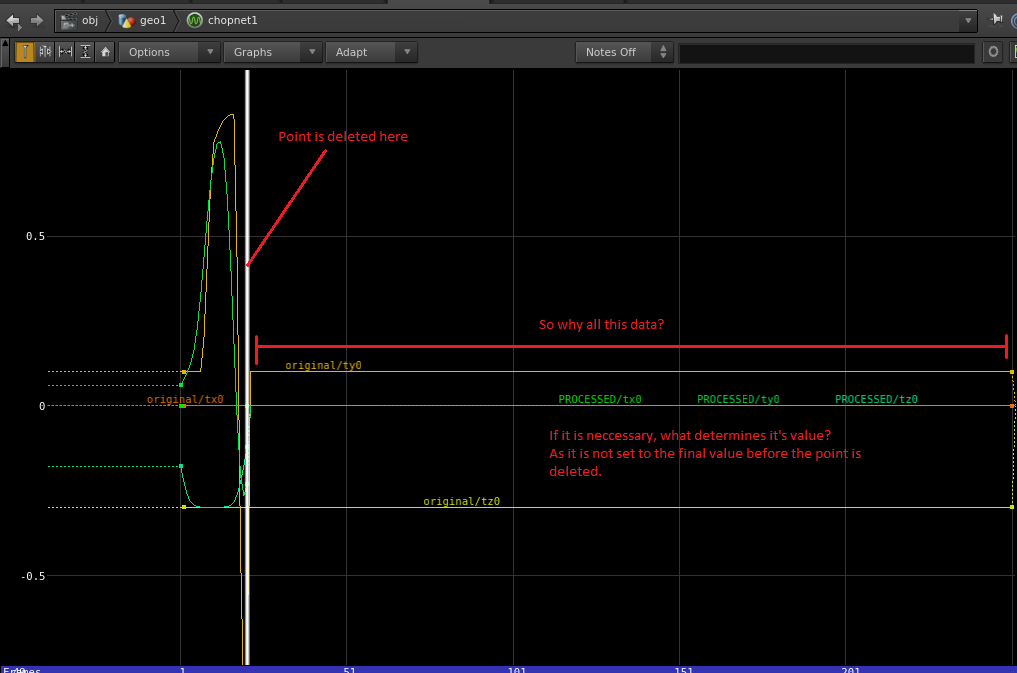1017x673 pixels.
Task: Navigate to geo1 in the path bar
Action: tap(153, 21)
